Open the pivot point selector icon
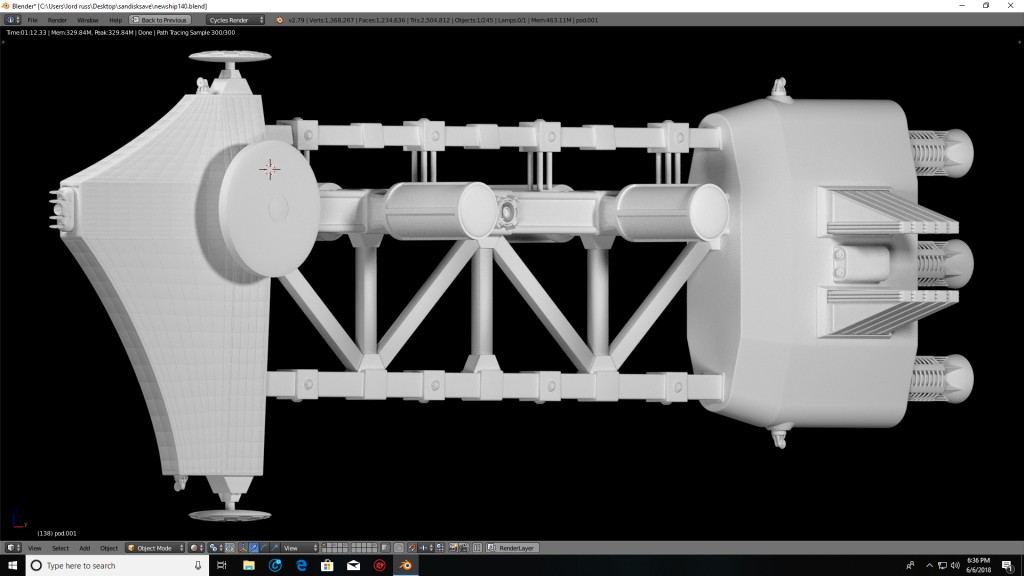 click(213, 548)
